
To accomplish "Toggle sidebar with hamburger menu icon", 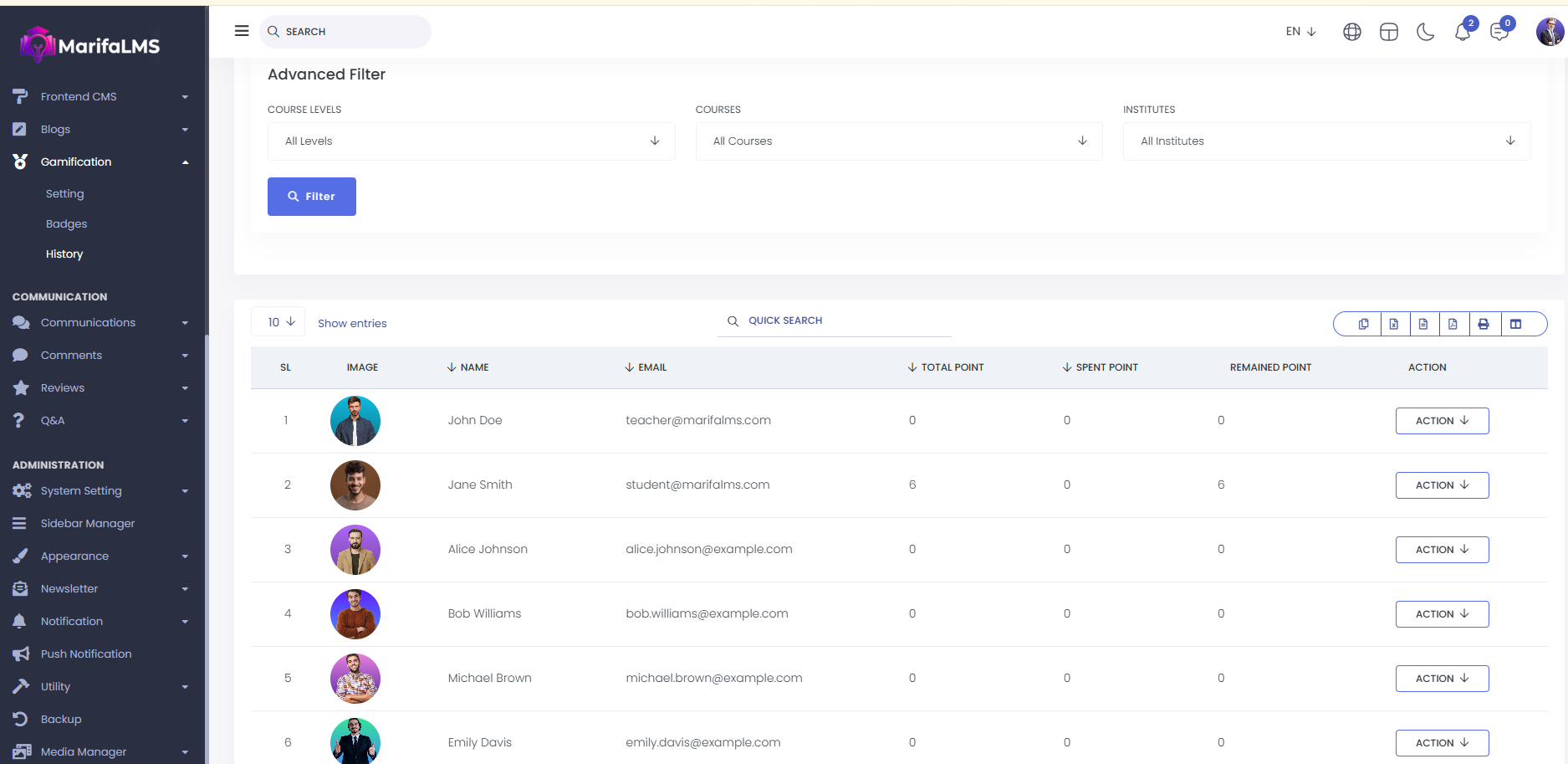I will (242, 31).
